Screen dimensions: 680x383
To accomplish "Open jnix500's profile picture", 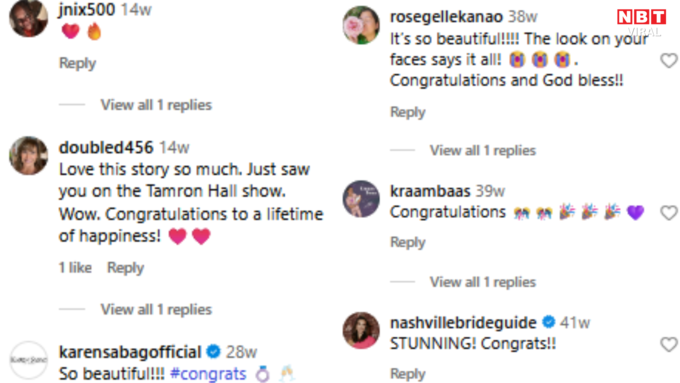I will coord(29,18).
